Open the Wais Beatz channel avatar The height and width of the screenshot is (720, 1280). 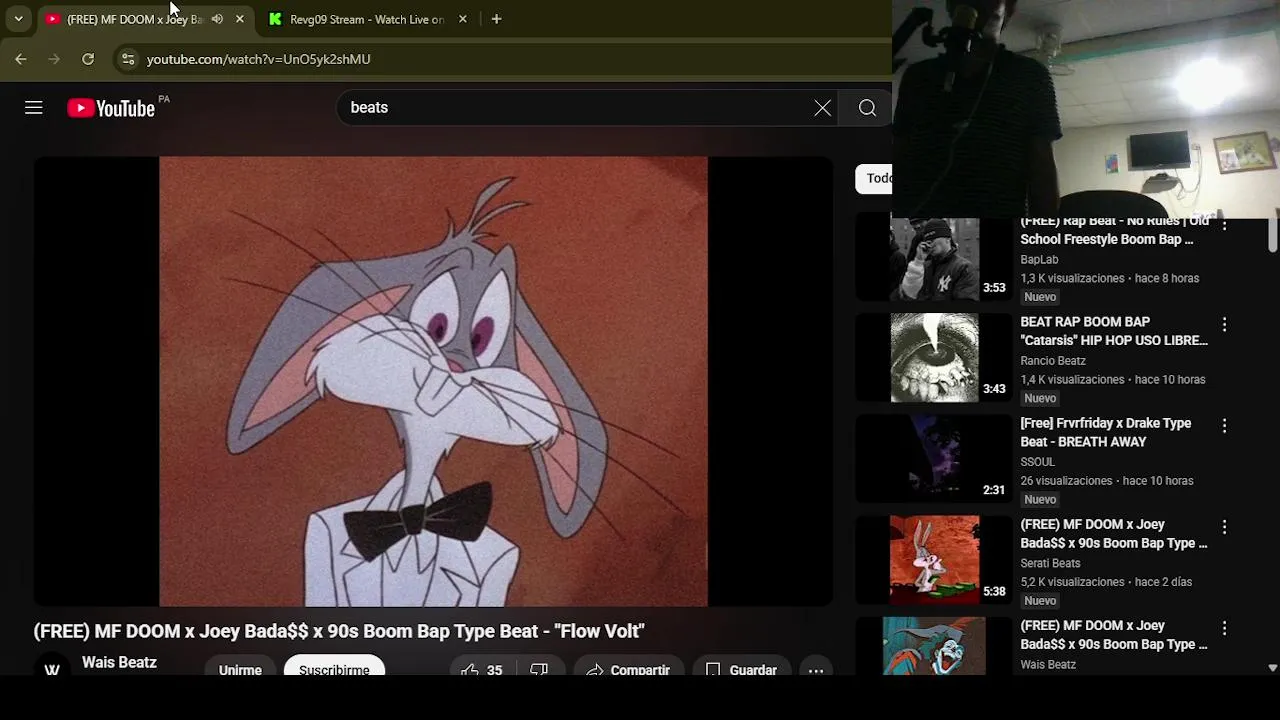52,669
